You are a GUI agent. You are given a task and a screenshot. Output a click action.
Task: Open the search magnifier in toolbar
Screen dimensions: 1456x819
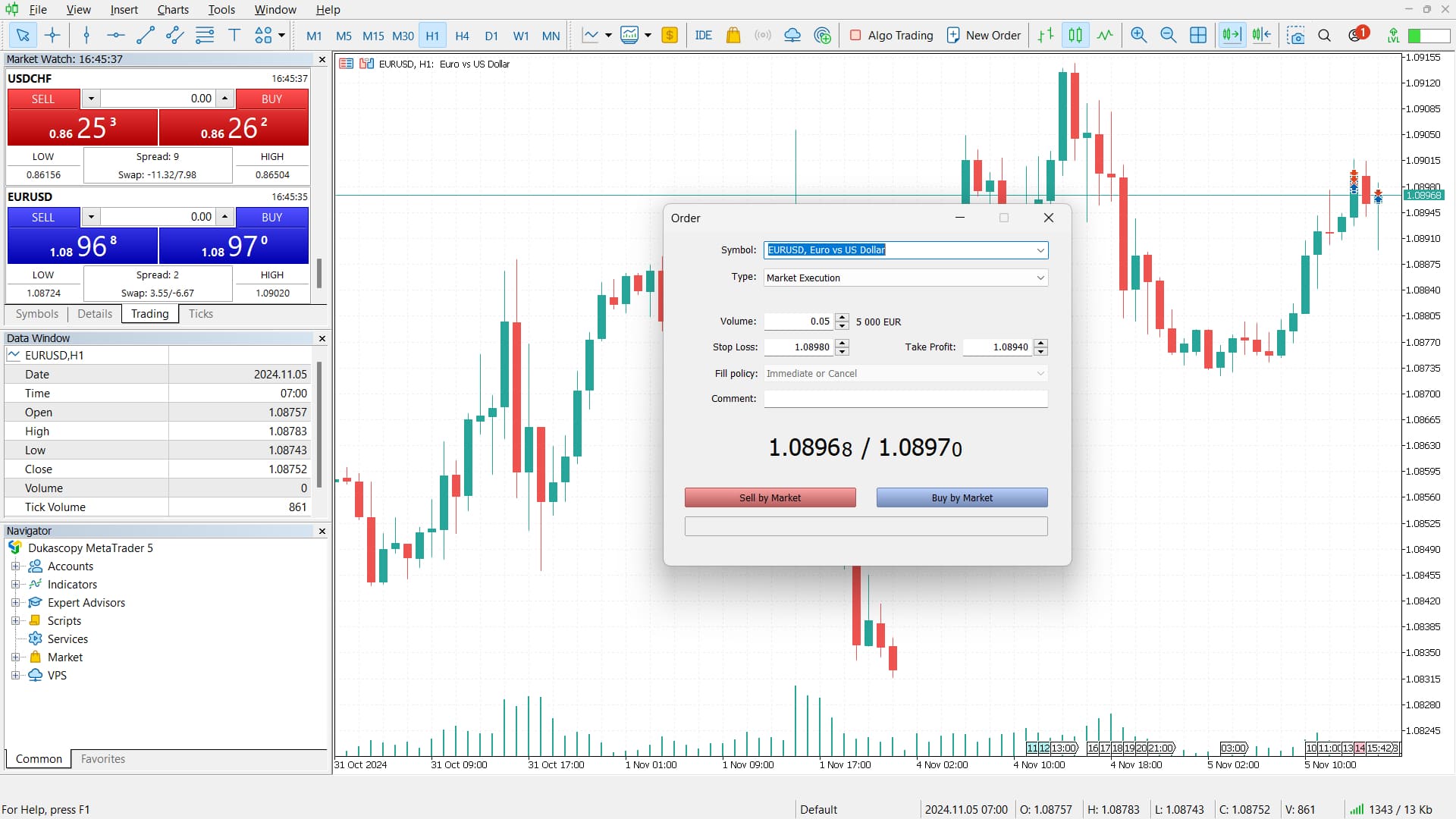(1325, 35)
